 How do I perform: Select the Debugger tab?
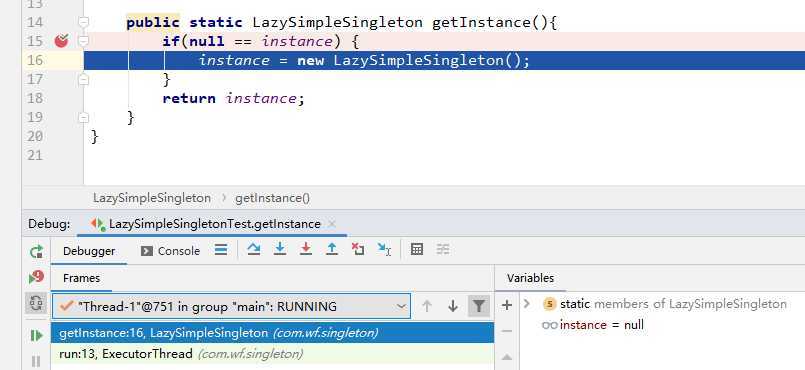pos(89,251)
